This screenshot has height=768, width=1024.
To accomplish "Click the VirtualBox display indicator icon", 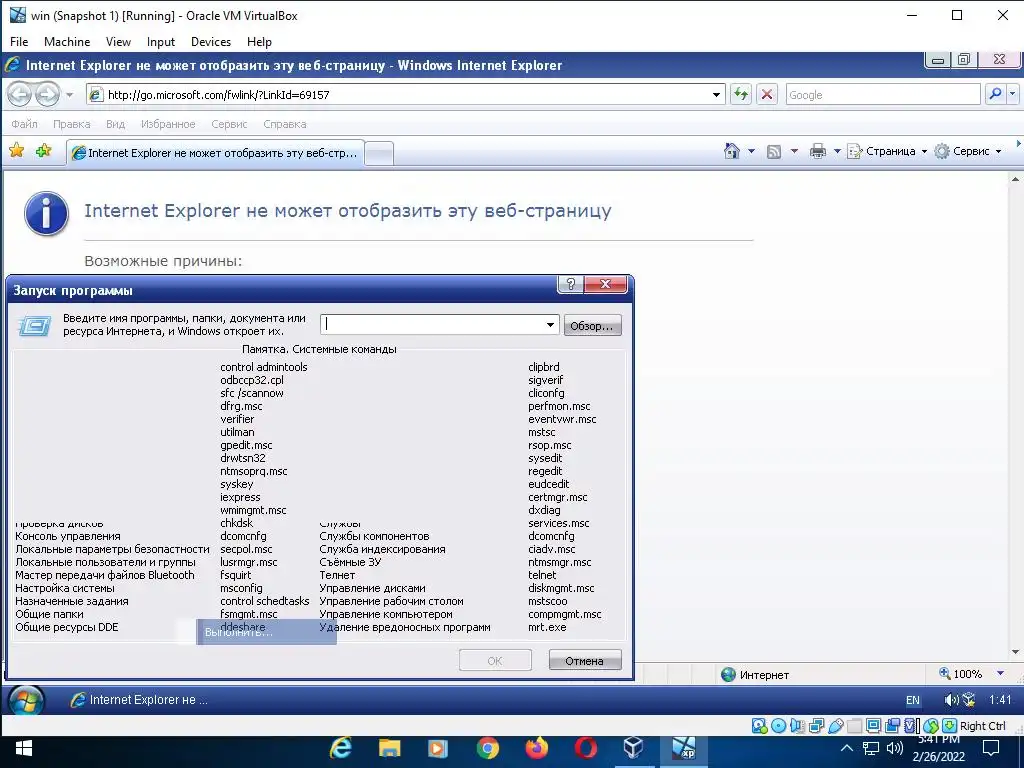I will click(874, 726).
